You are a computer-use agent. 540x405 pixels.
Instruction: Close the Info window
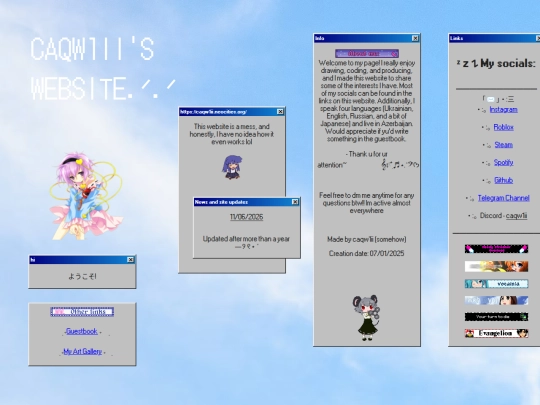415,38
